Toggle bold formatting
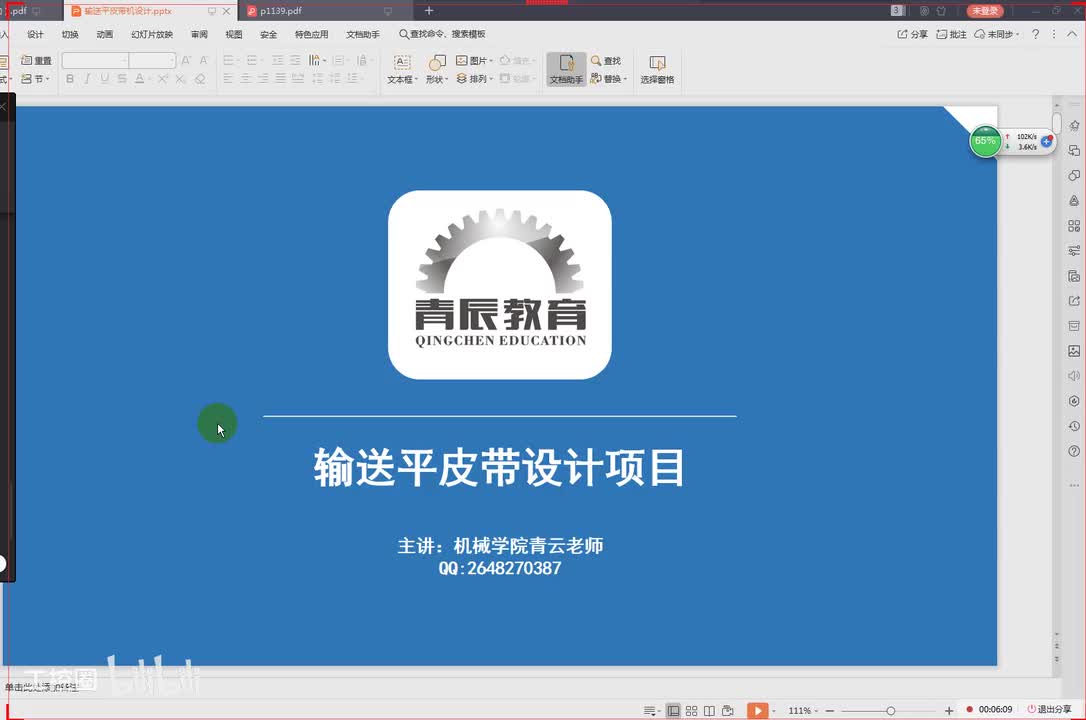Image resolution: width=1086 pixels, height=720 pixels. coord(70,79)
